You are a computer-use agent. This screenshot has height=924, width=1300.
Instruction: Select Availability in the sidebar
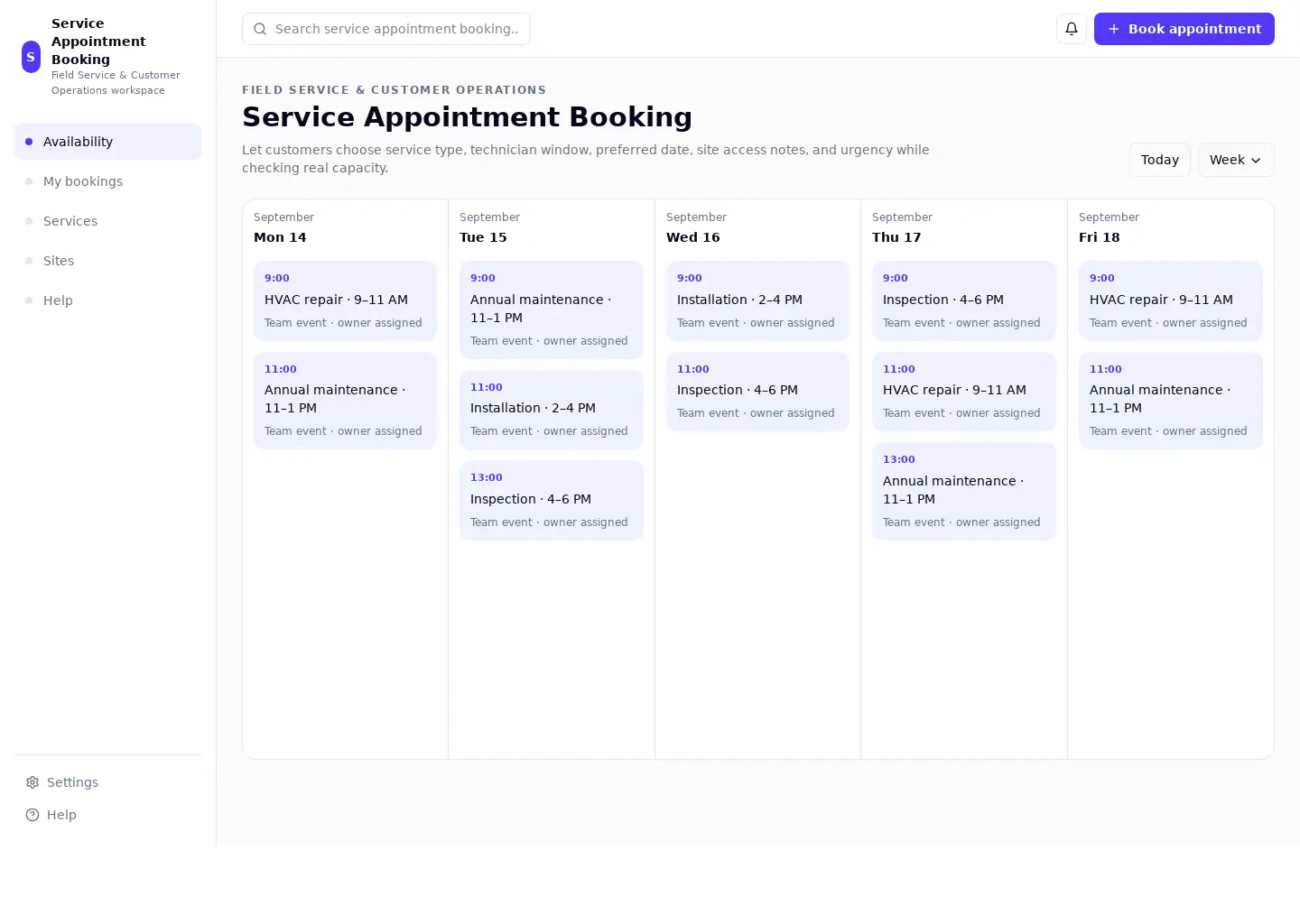107,142
